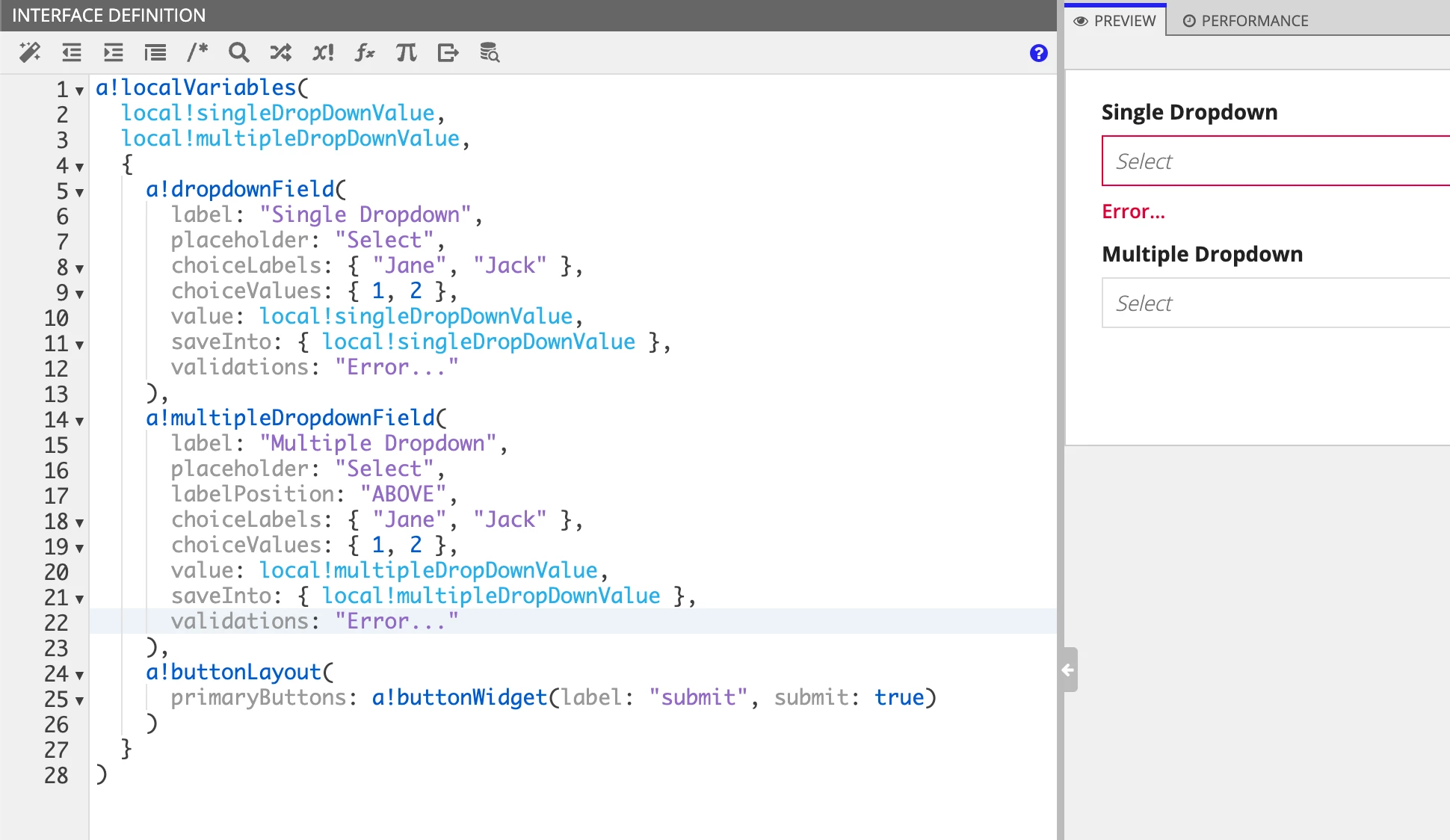The width and height of the screenshot is (1450, 840).
Task: Collapse the preview pane with arrow handle
Action: click(1069, 670)
